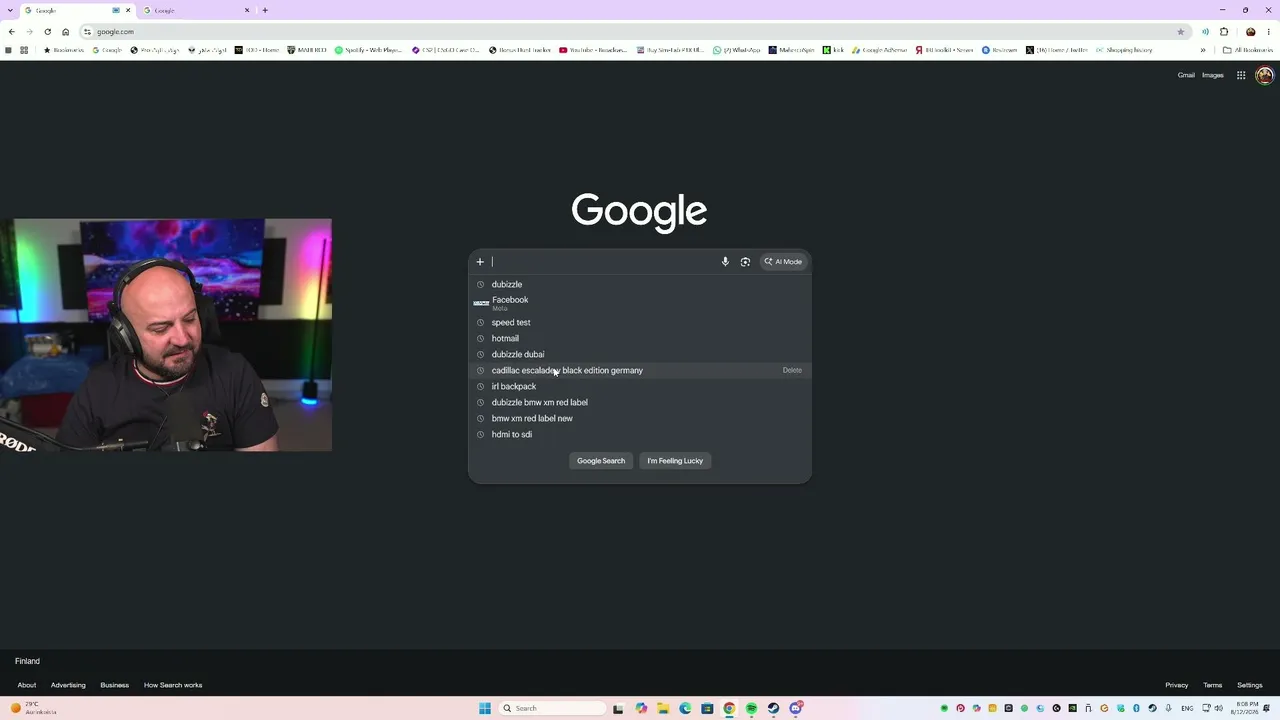Image resolution: width=1280 pixels, height=720 pixels.
Task: Click the plus icon in the search box
Action: pyautogui.click(x=480, y=262)
